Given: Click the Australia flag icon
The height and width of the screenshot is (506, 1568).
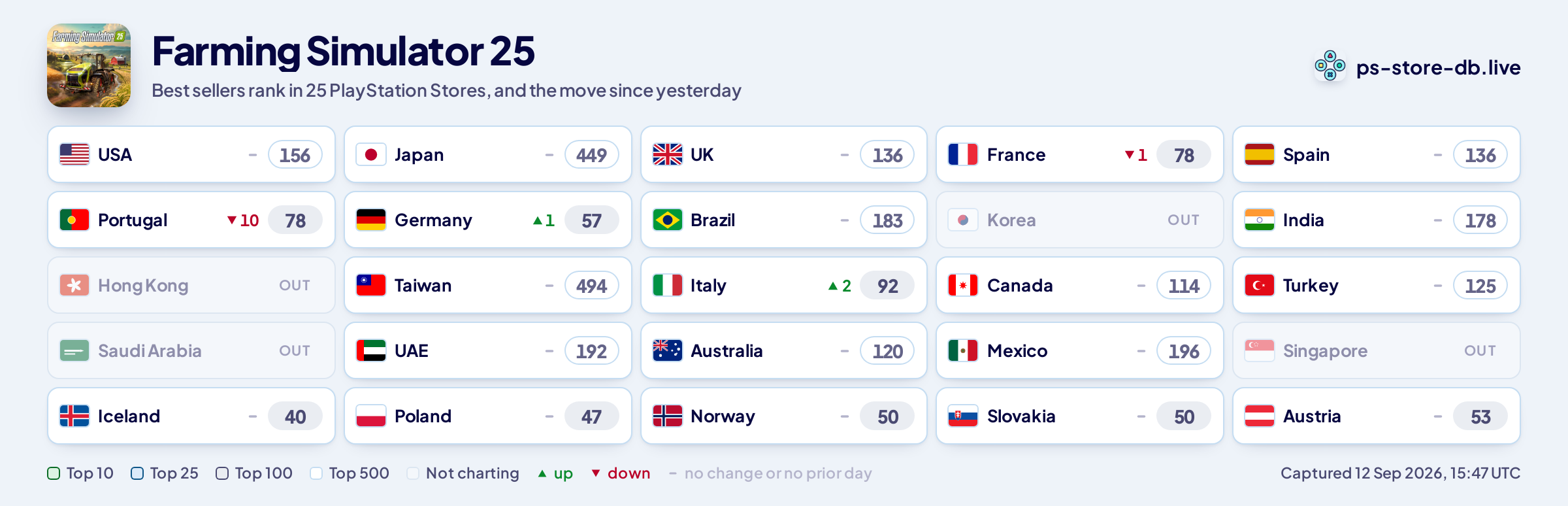Looking at the screenshot, I should coord(668,350).
